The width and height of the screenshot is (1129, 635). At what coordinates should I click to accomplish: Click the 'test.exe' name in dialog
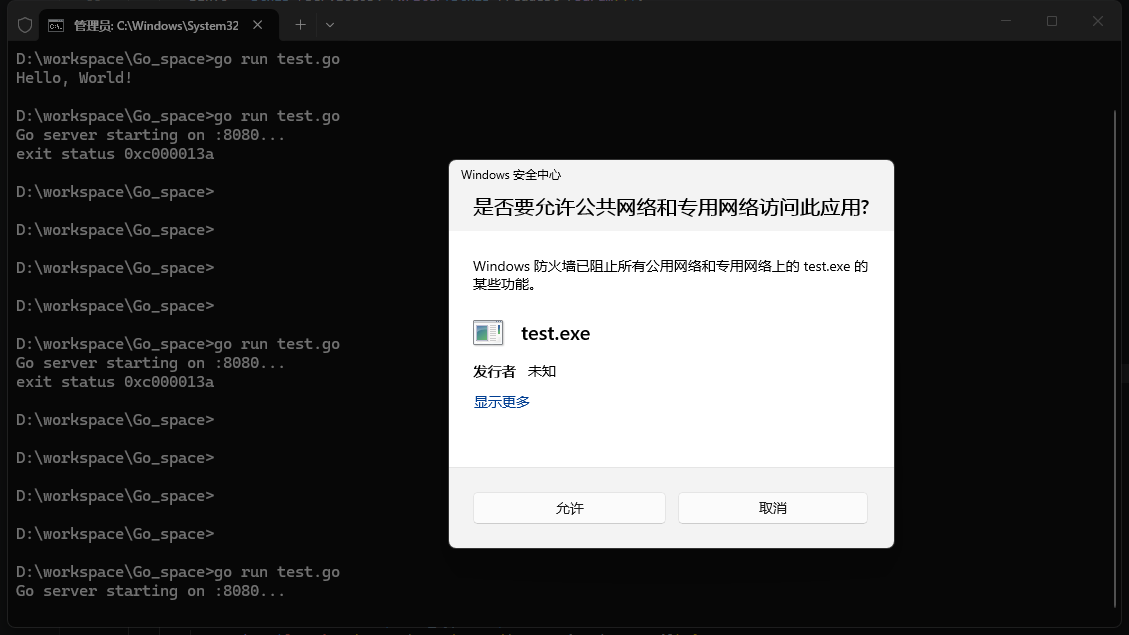coord(555,333)
